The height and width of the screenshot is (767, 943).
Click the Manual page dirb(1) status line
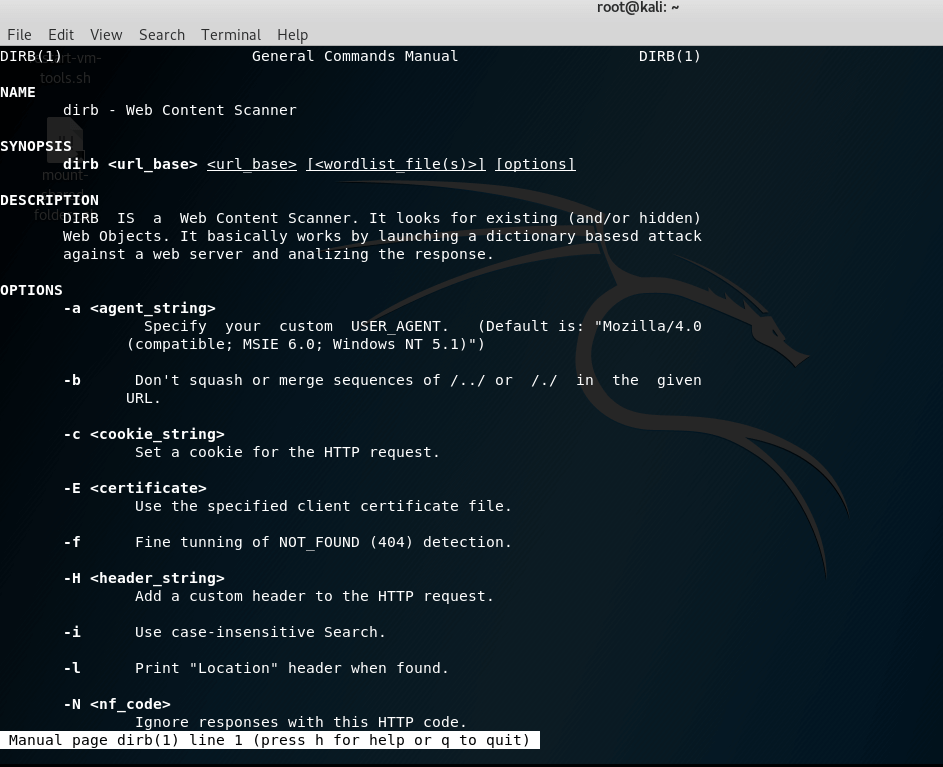[270, 740]
